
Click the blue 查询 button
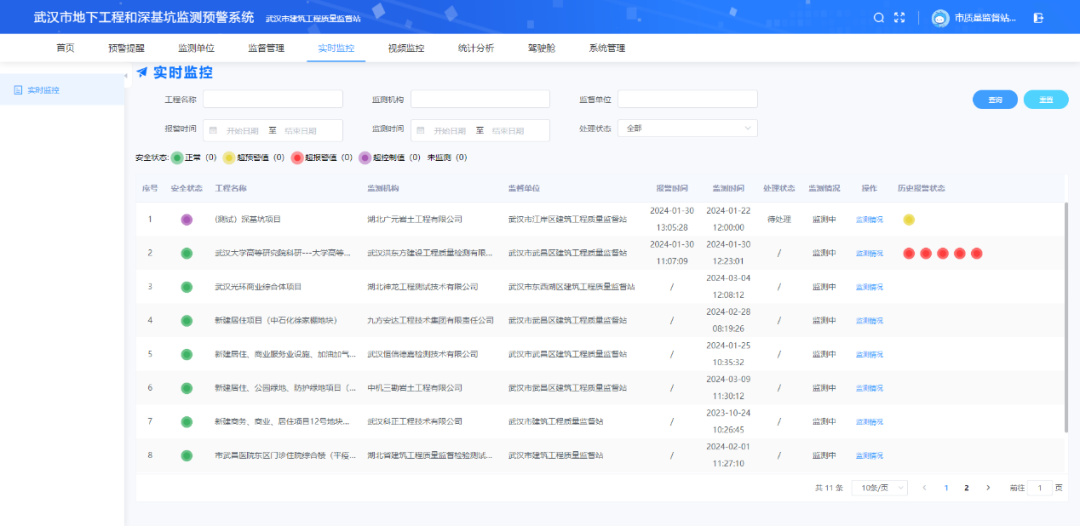(995, 99)
